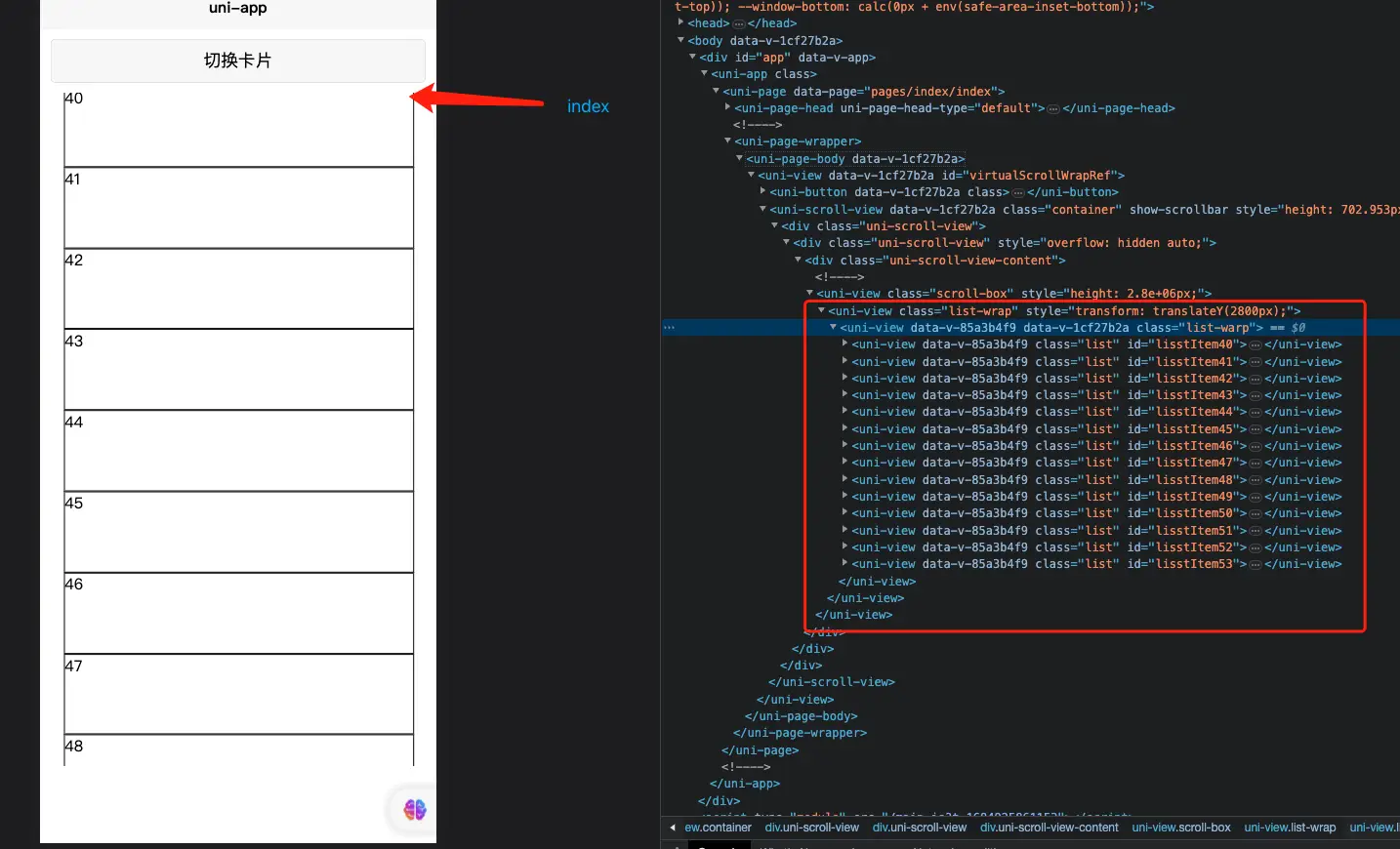This screenshot has height=849, width=1400.
Task: Collapse the list-wrap translateY node
Action: pyautogui.click(x=822, y=310)
